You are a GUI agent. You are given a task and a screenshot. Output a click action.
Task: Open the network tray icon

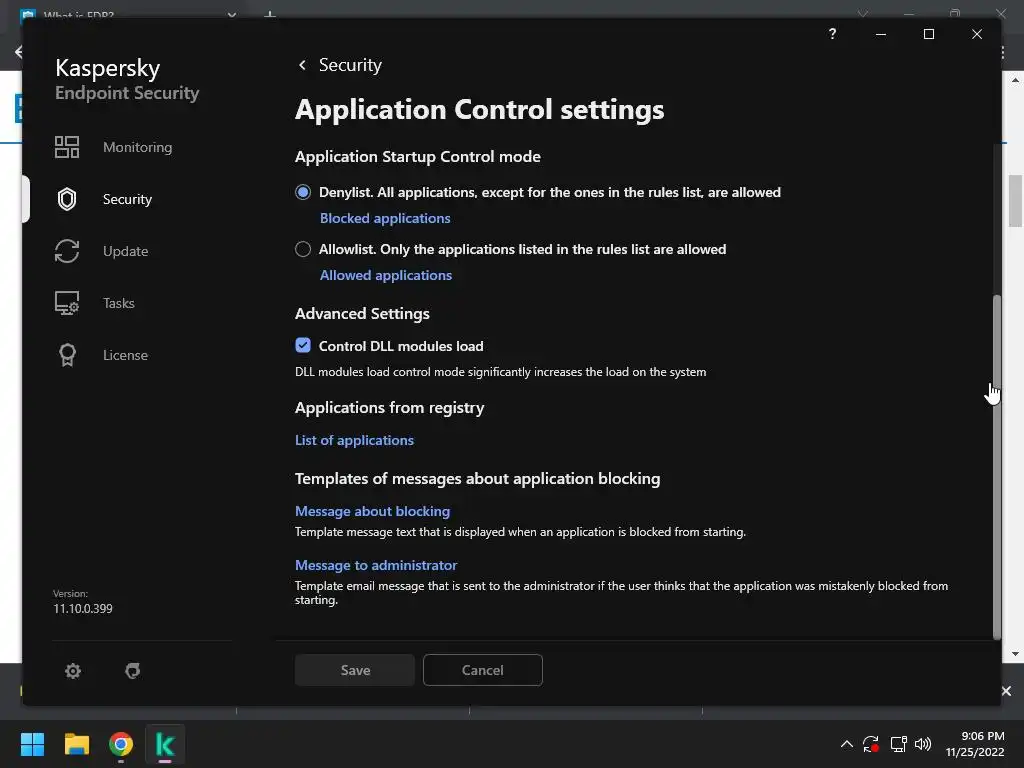coord(899,744)
